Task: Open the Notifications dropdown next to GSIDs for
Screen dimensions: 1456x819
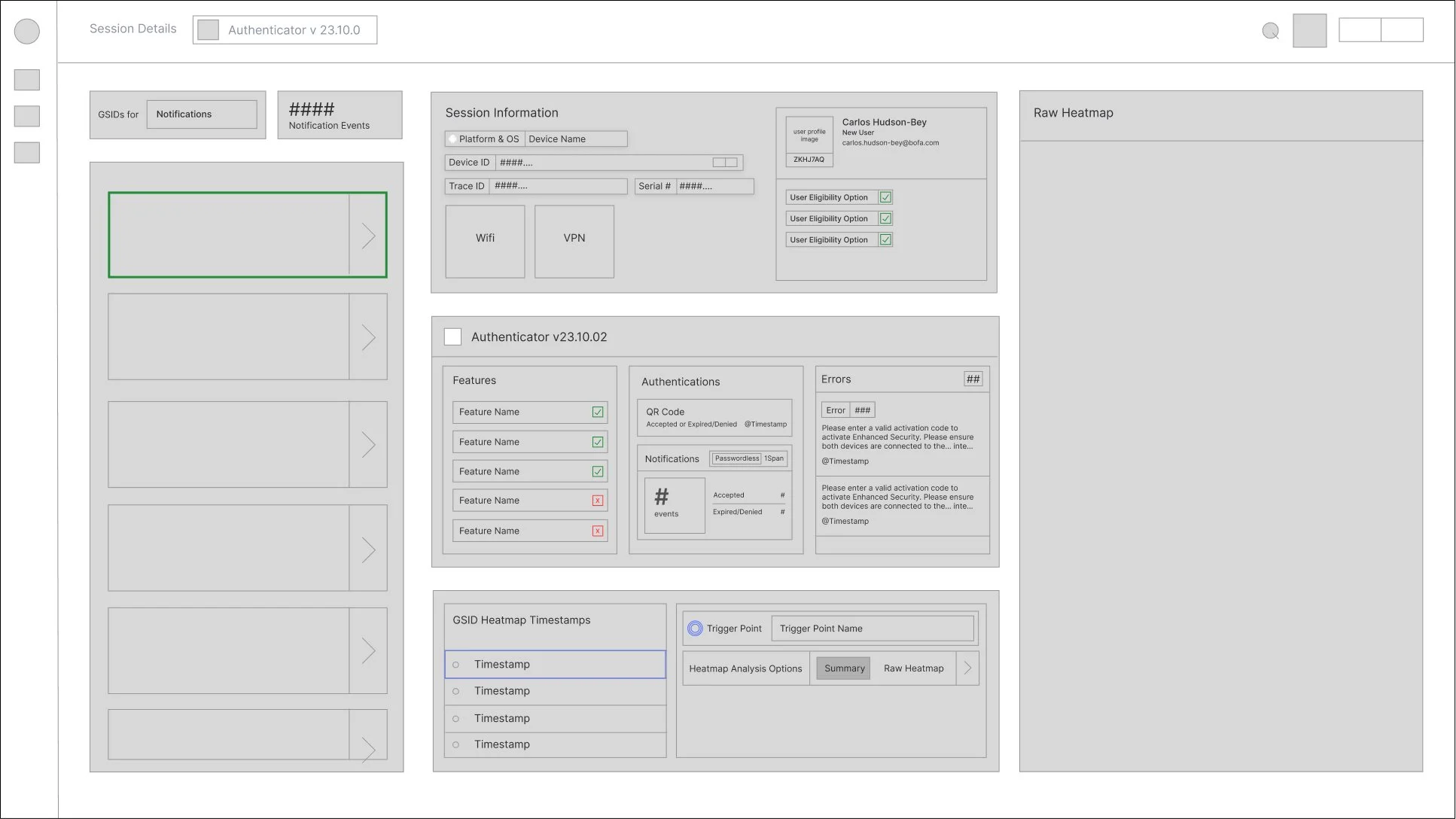Action: (202, 114)
